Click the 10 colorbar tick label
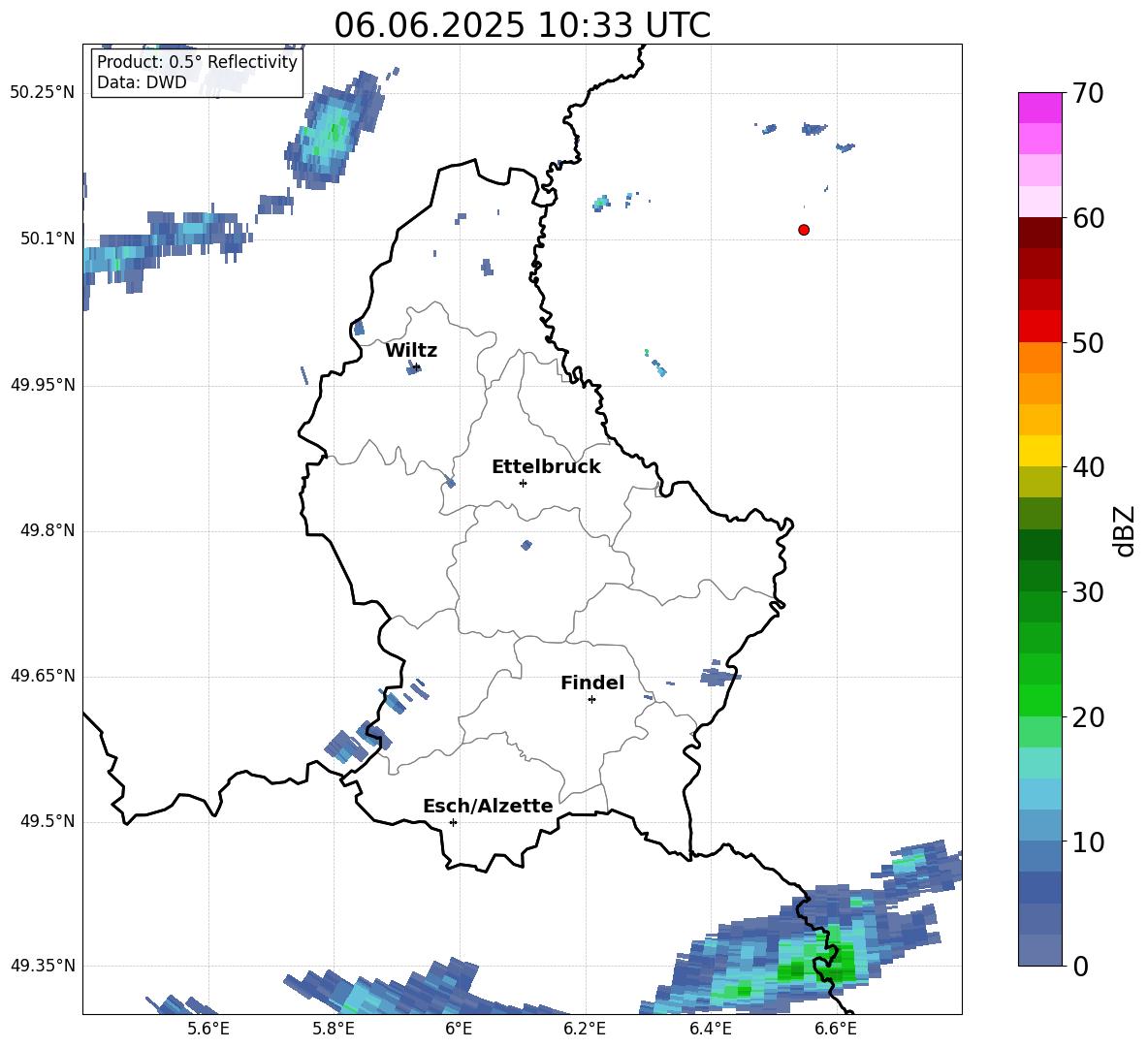 coord(1088,842)
